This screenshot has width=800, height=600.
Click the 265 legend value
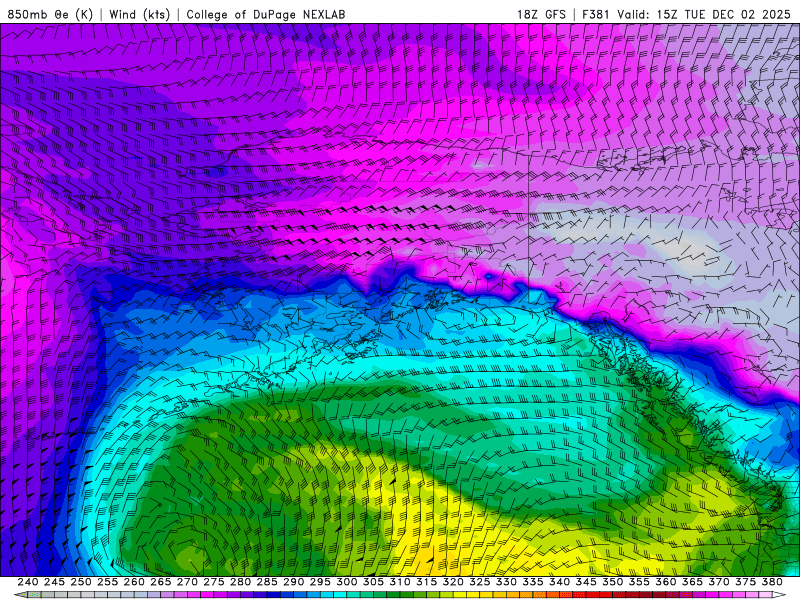pos(160,582)
